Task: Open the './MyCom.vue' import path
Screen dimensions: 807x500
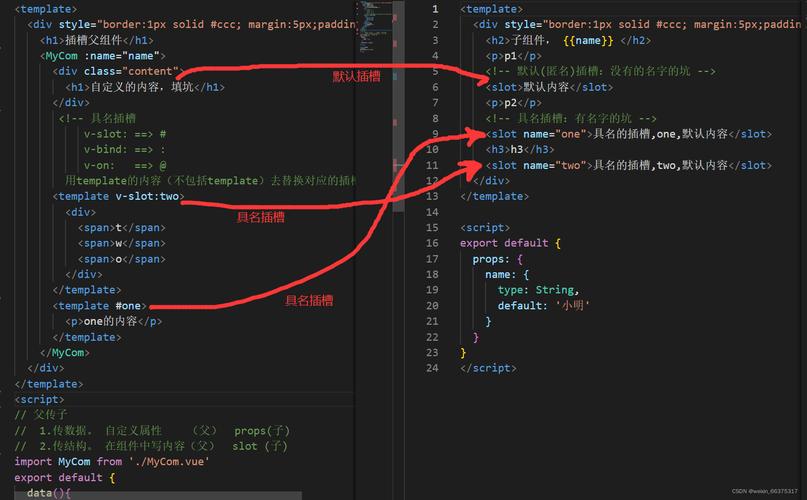Action: [x=167, y=462]
